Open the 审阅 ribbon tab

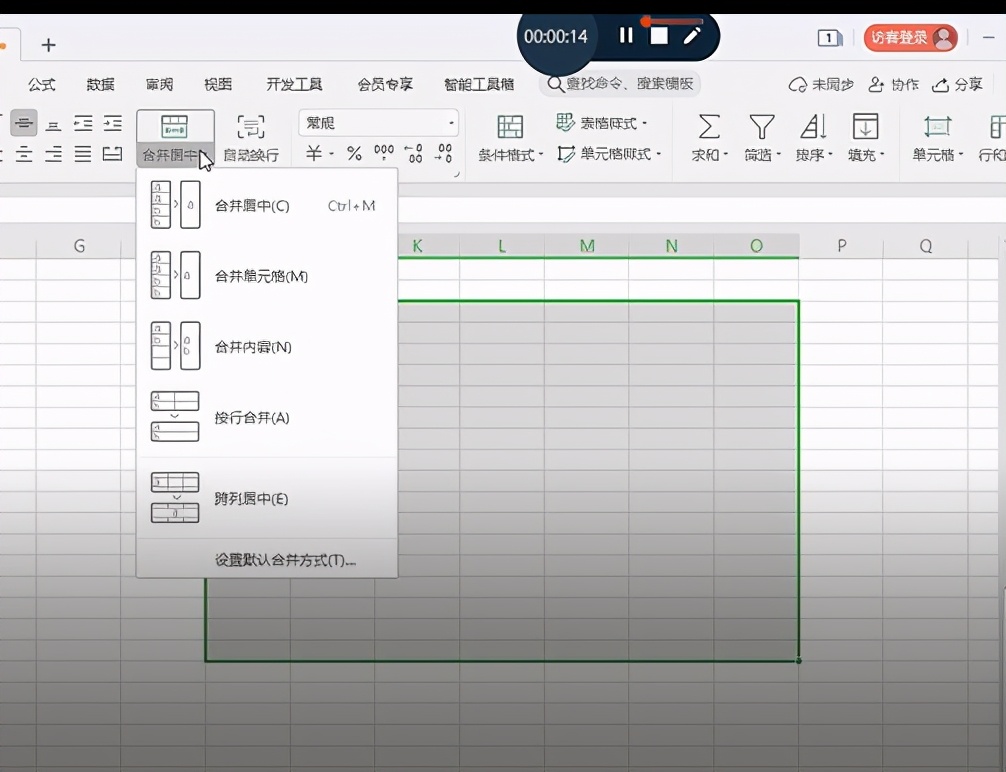tap(159, 84)
